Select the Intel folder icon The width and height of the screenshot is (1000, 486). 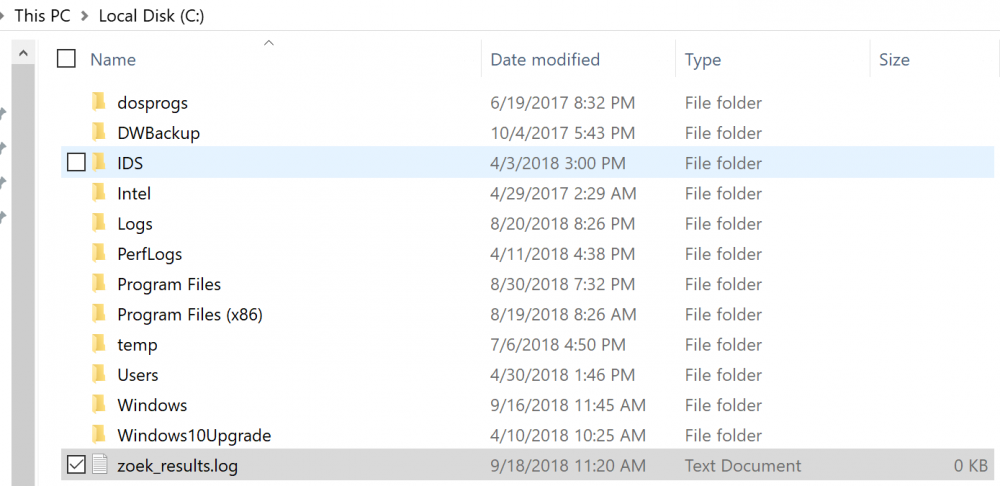pyautogui.click(x=98, y=193)
